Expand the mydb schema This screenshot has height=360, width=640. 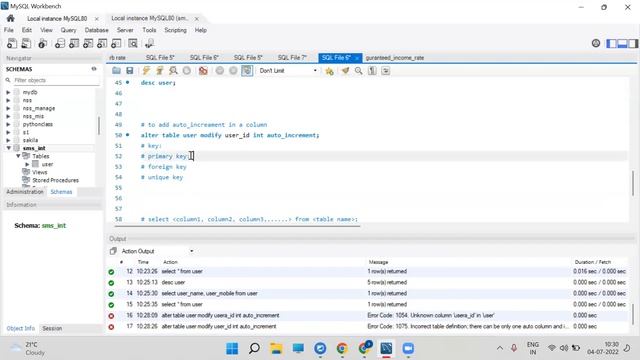pos(8,92)
